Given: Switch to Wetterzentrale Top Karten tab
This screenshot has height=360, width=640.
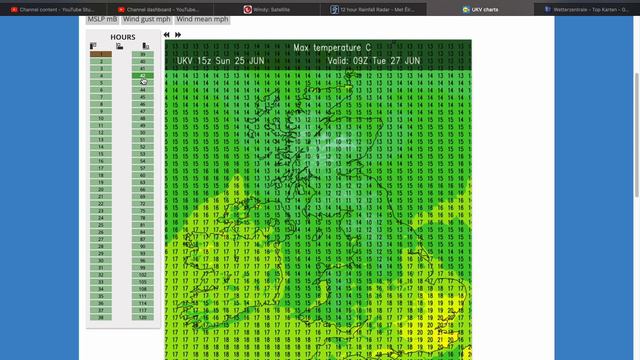Looking at the screenshot, I should 587,9.
